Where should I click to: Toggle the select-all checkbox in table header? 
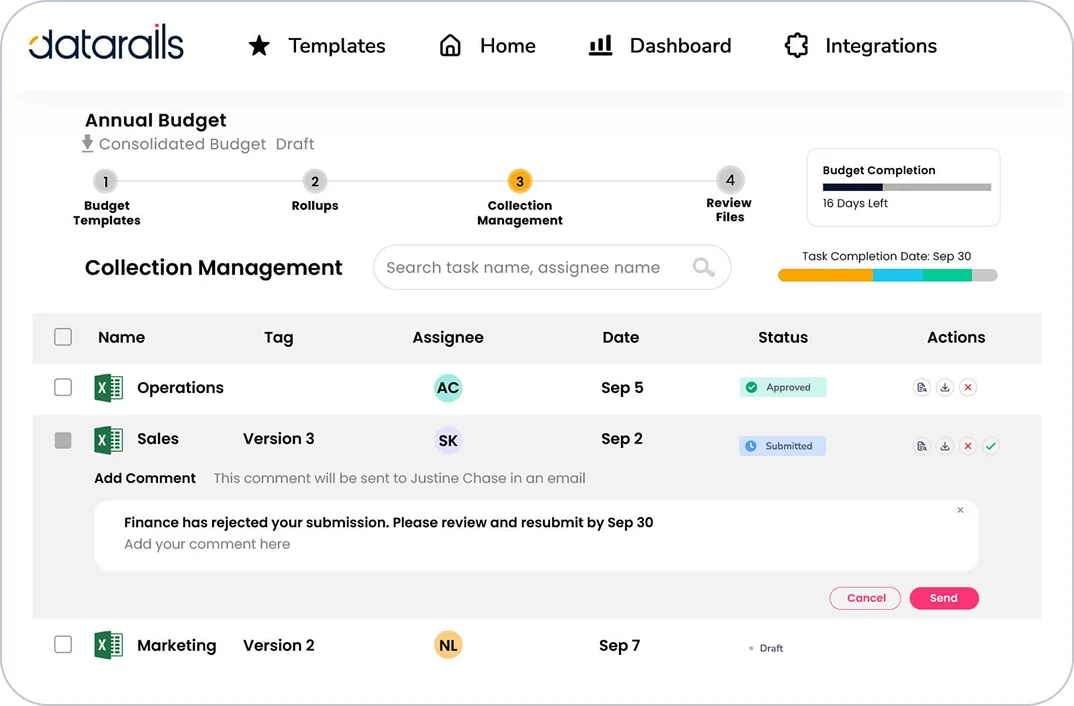click(63, 337)
